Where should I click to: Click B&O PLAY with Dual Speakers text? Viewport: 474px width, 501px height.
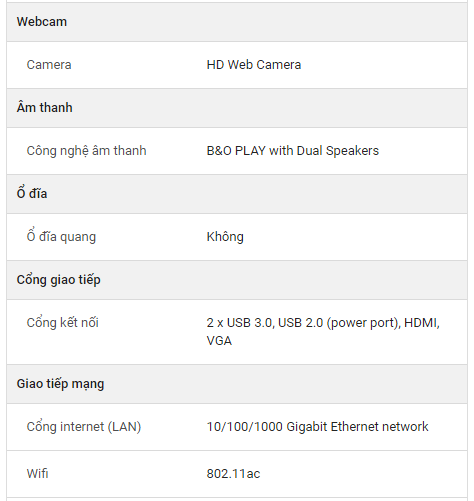point(293,151)
